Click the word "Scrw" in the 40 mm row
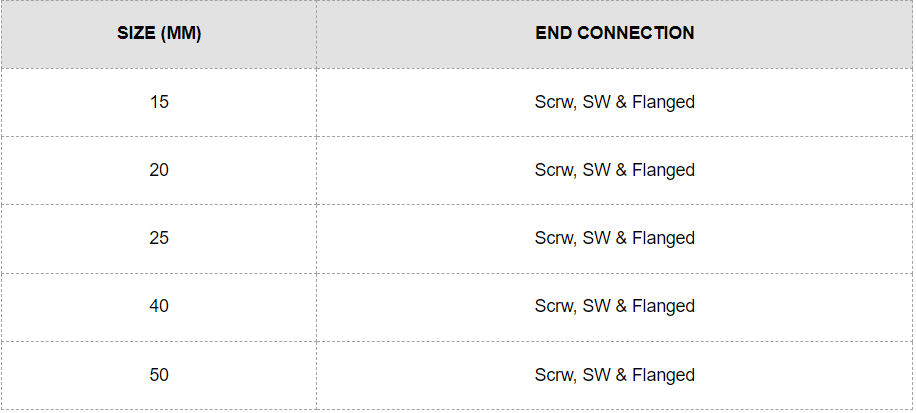The image size is (916, 413). pos(553,306)
